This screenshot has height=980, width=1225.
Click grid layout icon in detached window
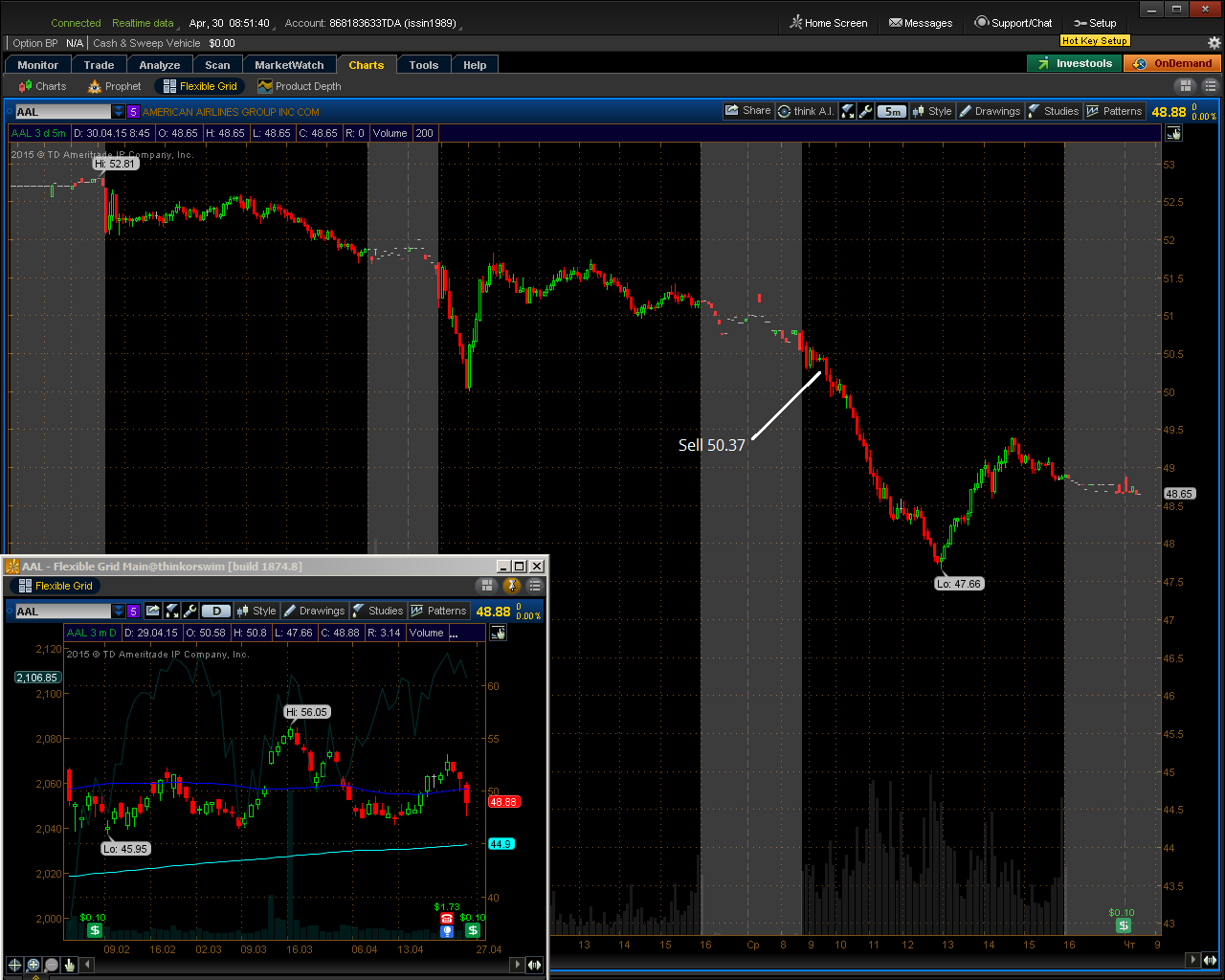point(487,586)
